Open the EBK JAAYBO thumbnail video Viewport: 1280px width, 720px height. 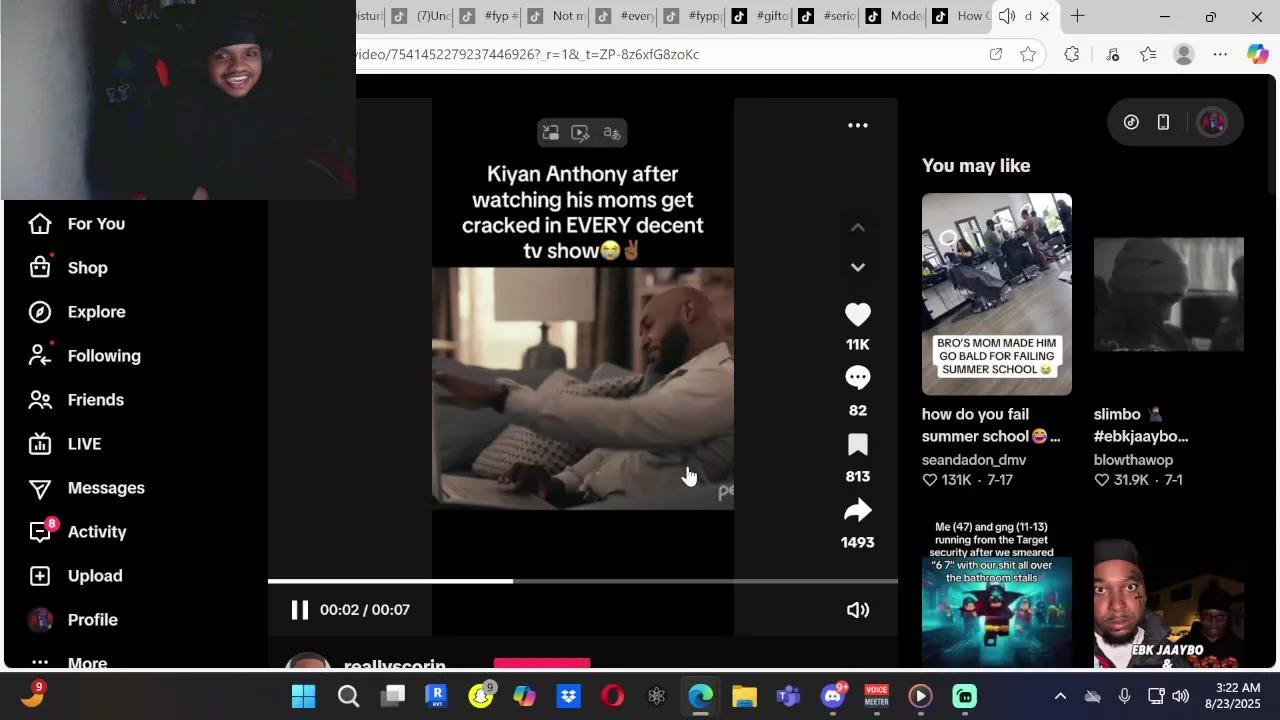1168,592
